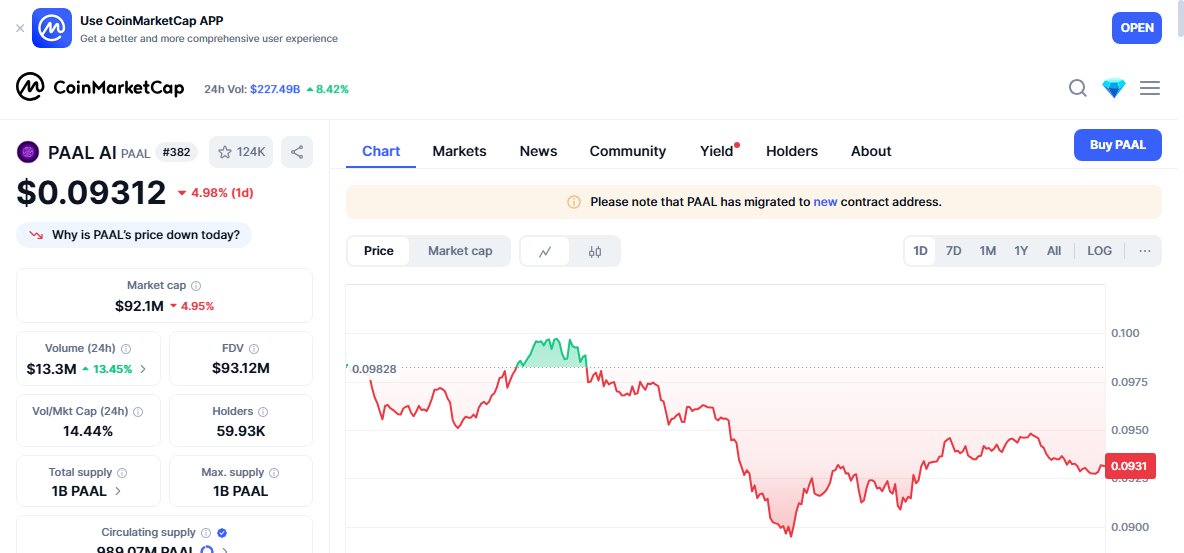Viewport: 1184px width, 553px height.
Task: Click the Buy PAAL button
Action: (x=1118, y=145)
